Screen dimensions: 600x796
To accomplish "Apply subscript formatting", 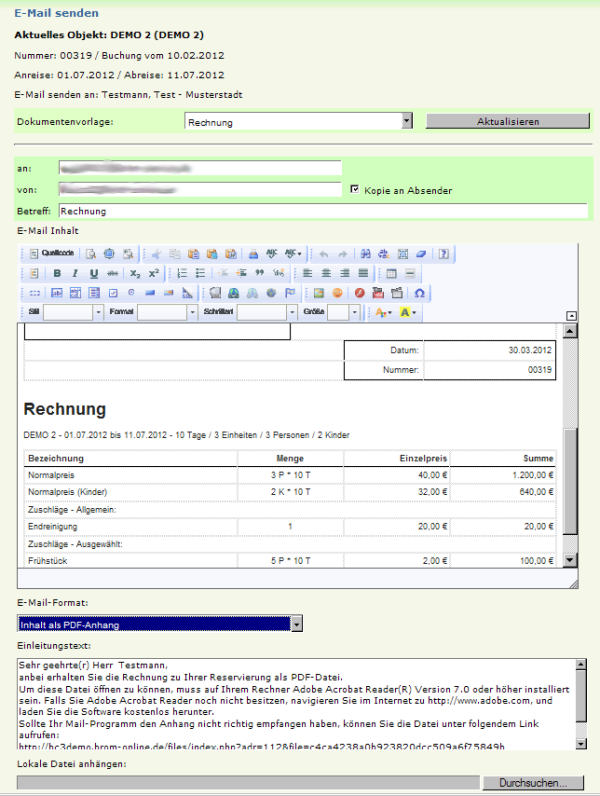I will [x=135, y=274].
